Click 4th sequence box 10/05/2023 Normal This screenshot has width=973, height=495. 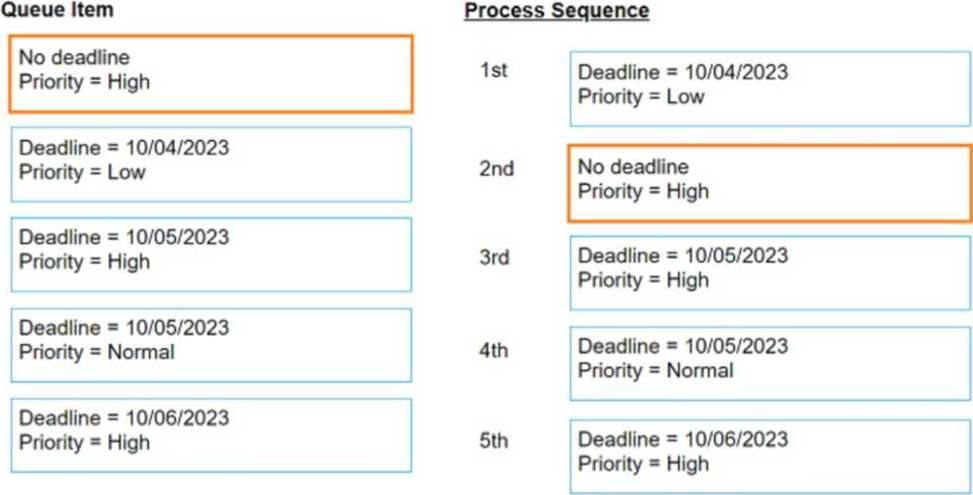pyautogui.click(x=770, y=363)
